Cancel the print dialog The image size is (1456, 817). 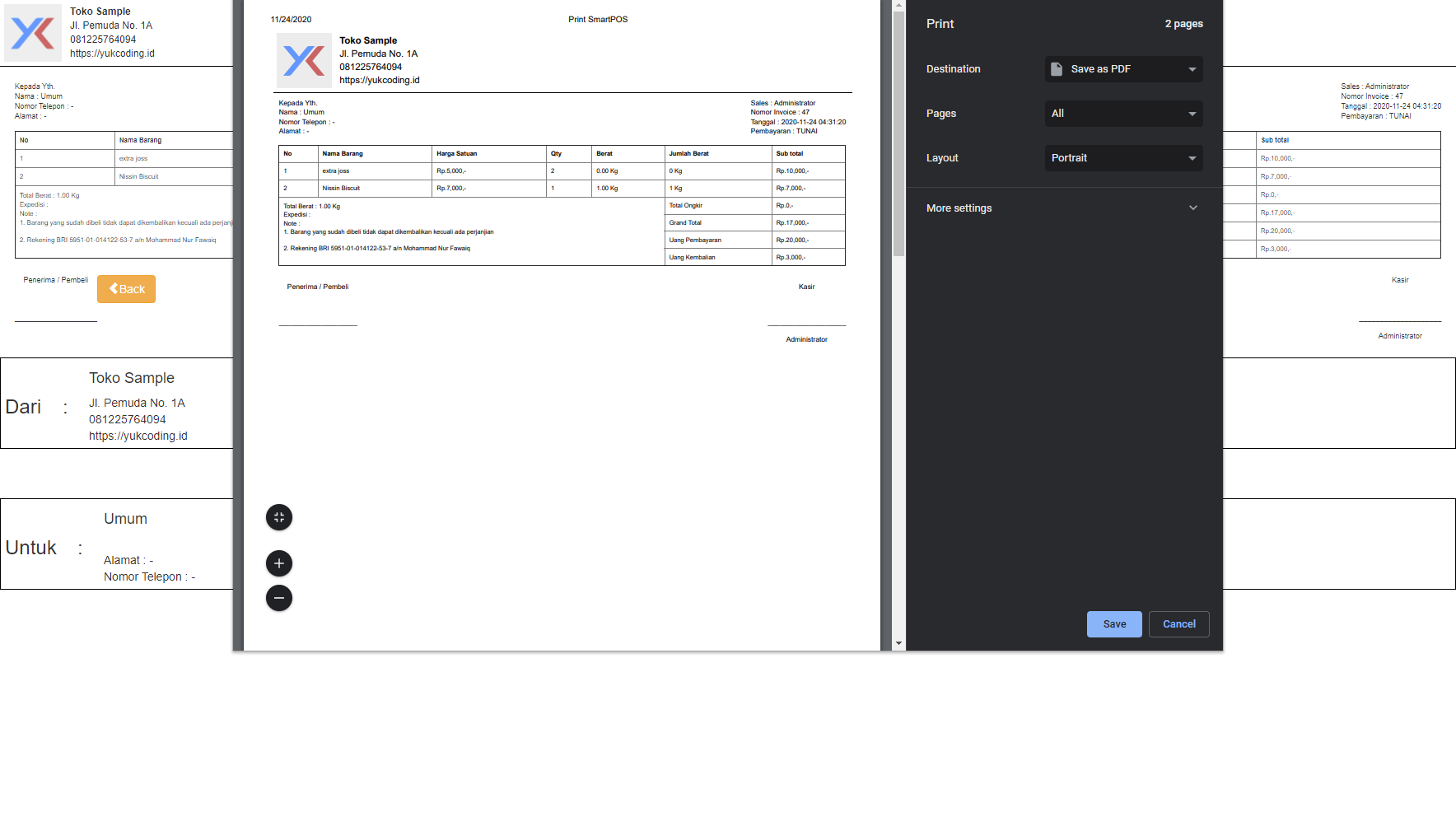[x=1179, y=624]
